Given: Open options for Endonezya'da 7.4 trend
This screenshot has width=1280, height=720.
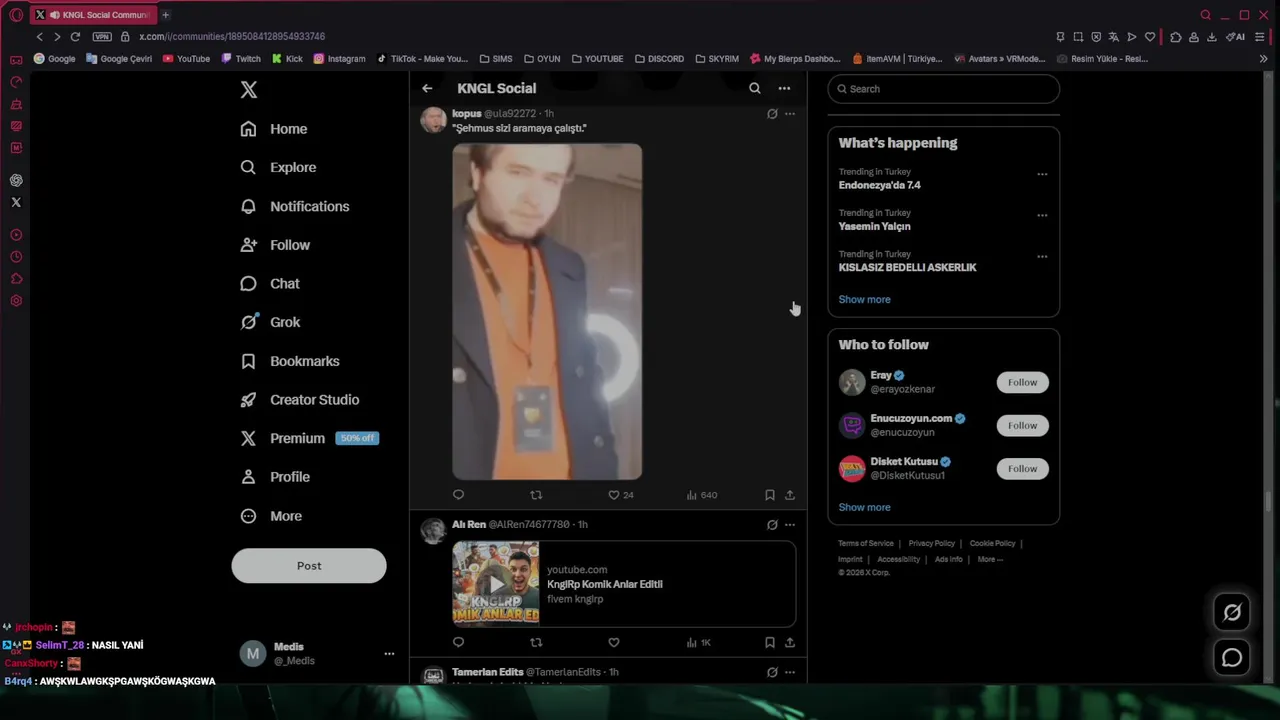Looking at the screenshot, I should [x=1042, y=174].
